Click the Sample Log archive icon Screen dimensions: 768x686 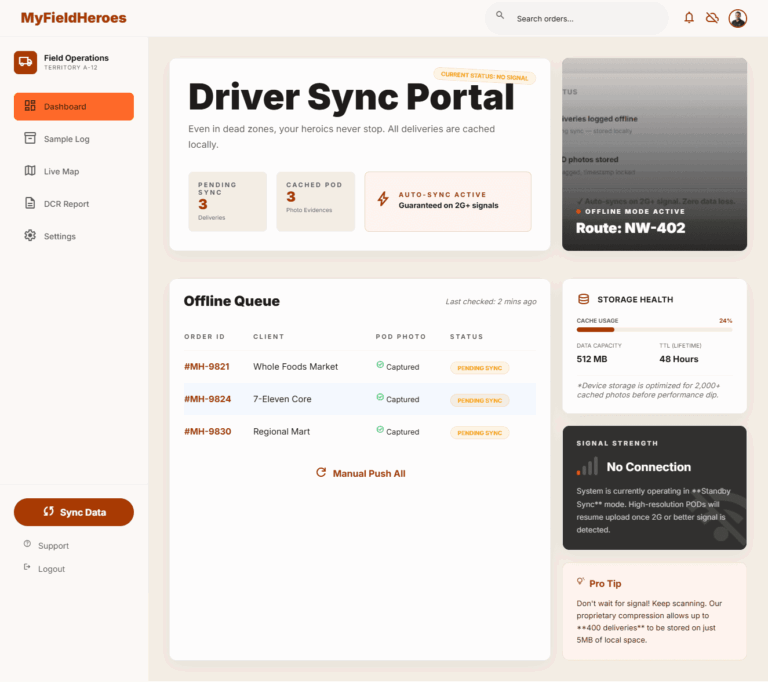pyautogui.click(x=30, y=138)
